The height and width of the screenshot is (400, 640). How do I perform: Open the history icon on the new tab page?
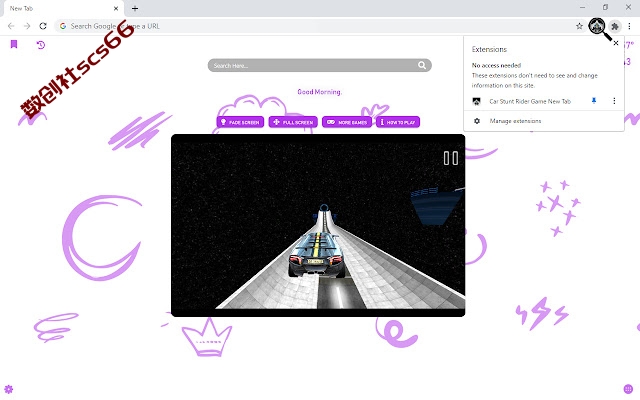[x=40, y=44]
